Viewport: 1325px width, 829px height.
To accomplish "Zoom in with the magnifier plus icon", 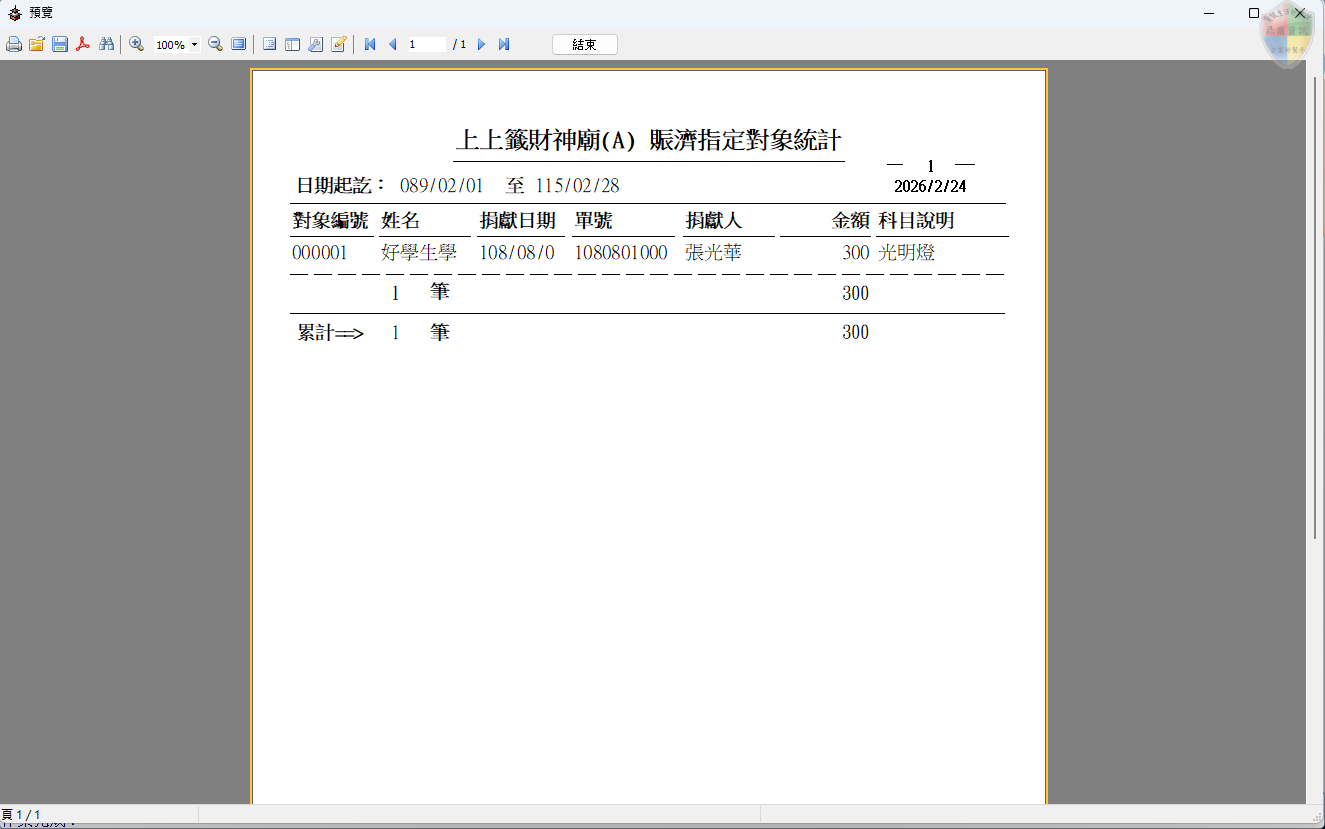I will tap(137, 44).
